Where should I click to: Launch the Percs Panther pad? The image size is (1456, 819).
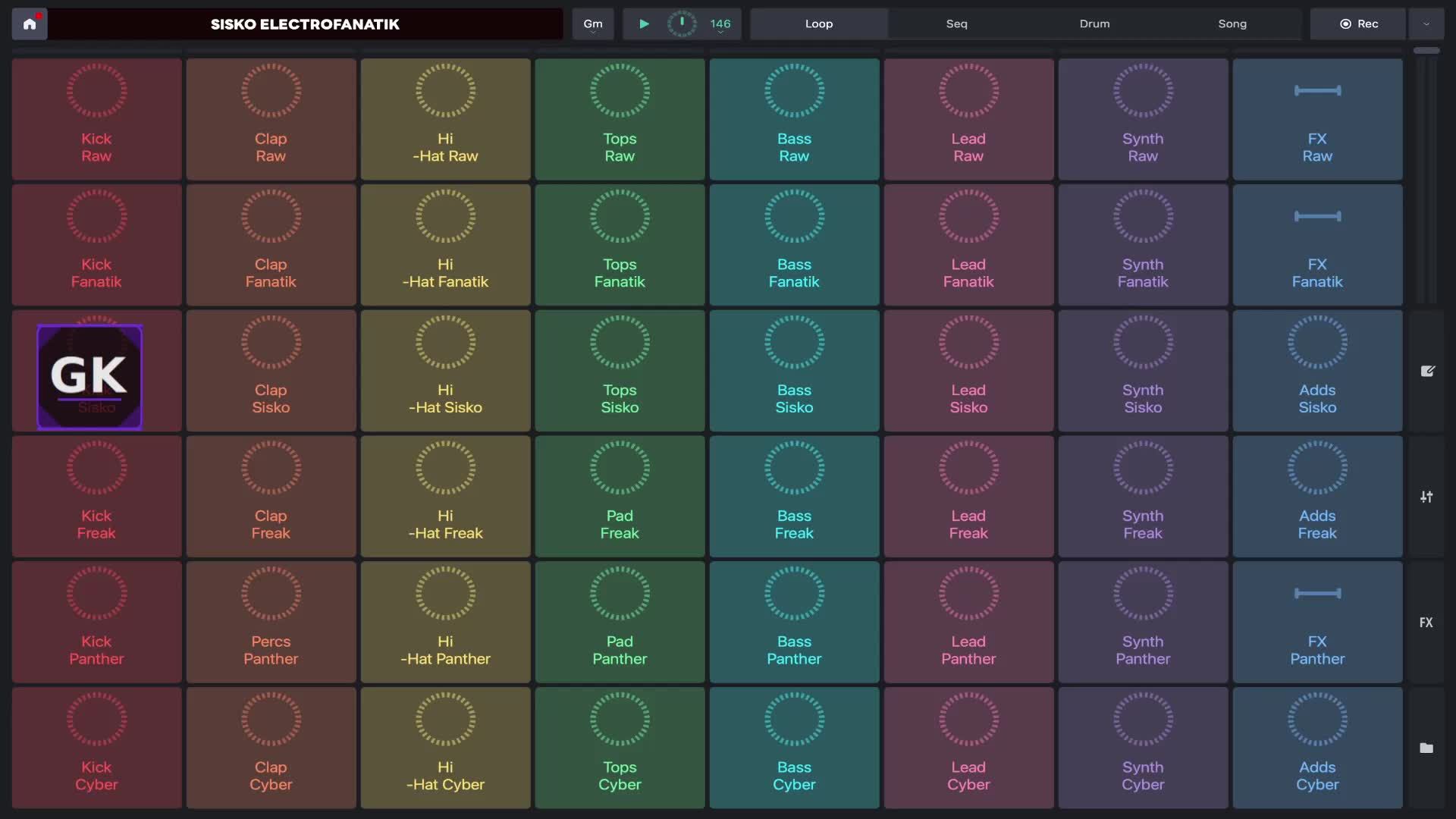click(271, 623)
